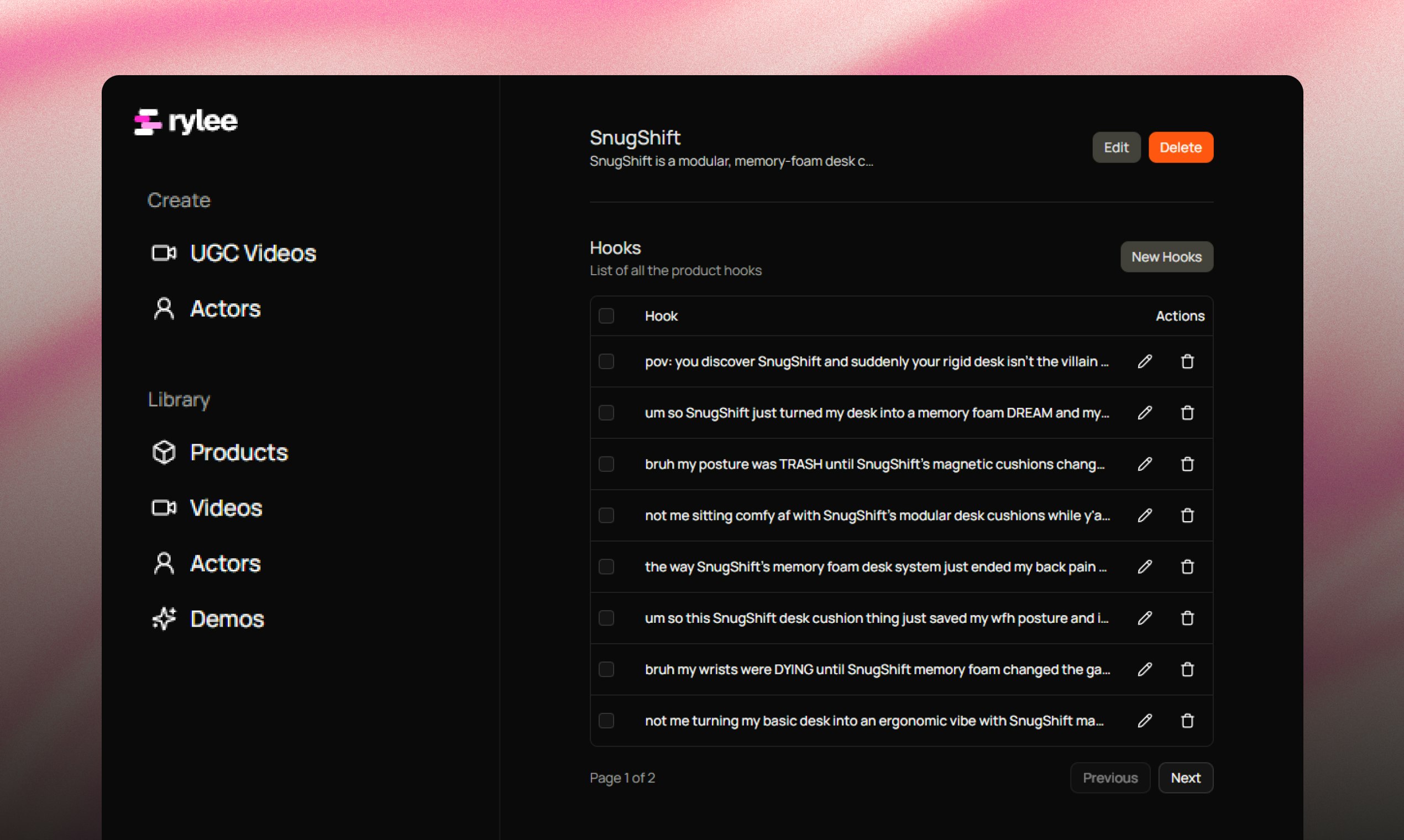The image size is (1404, 840).
Task: Click the orange Delete button
Action: (x=1180, y=147)
